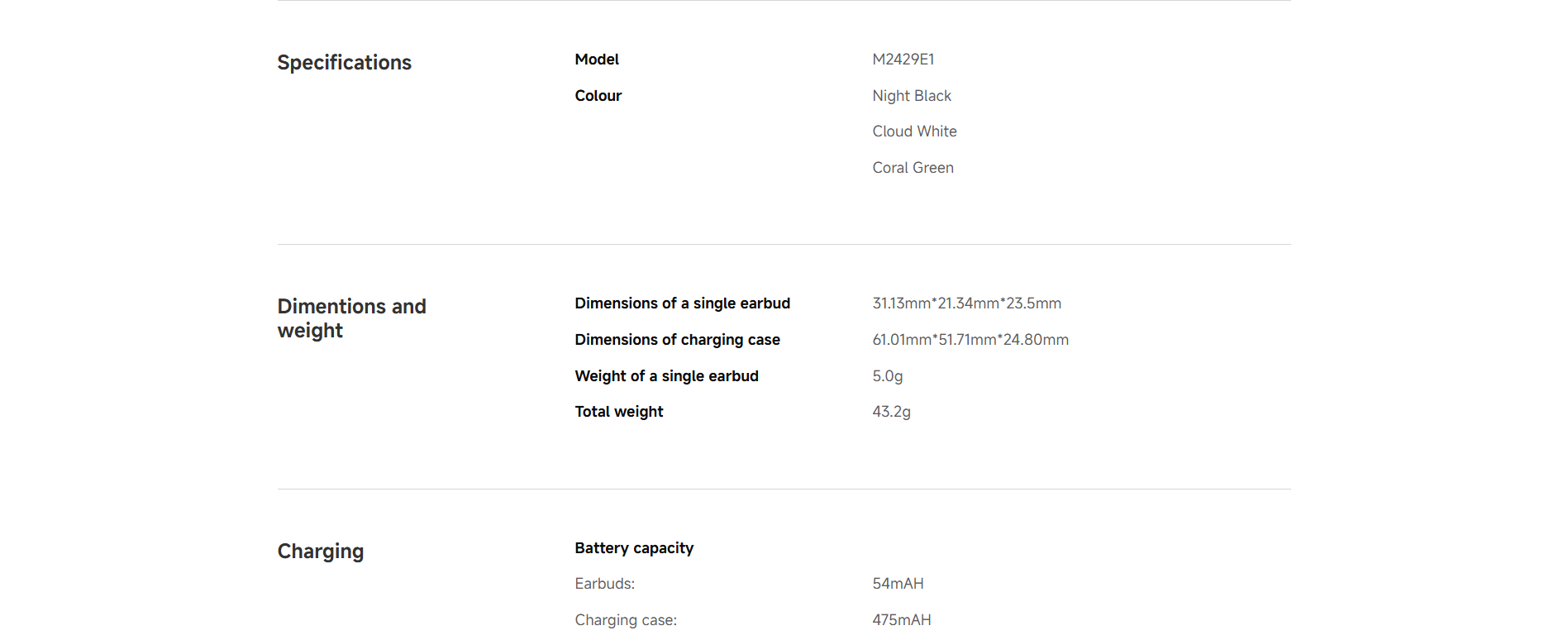
Task: Click the M2429E1 model number
Action: [903, 60]
